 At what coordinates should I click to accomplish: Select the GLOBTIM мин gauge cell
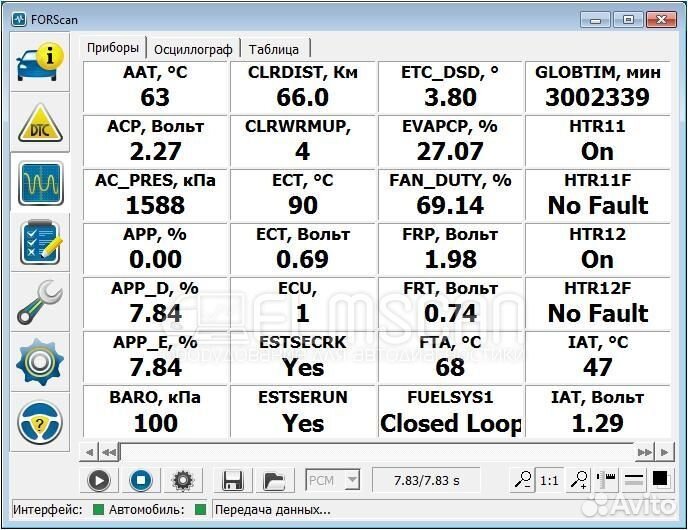(598, 86)
